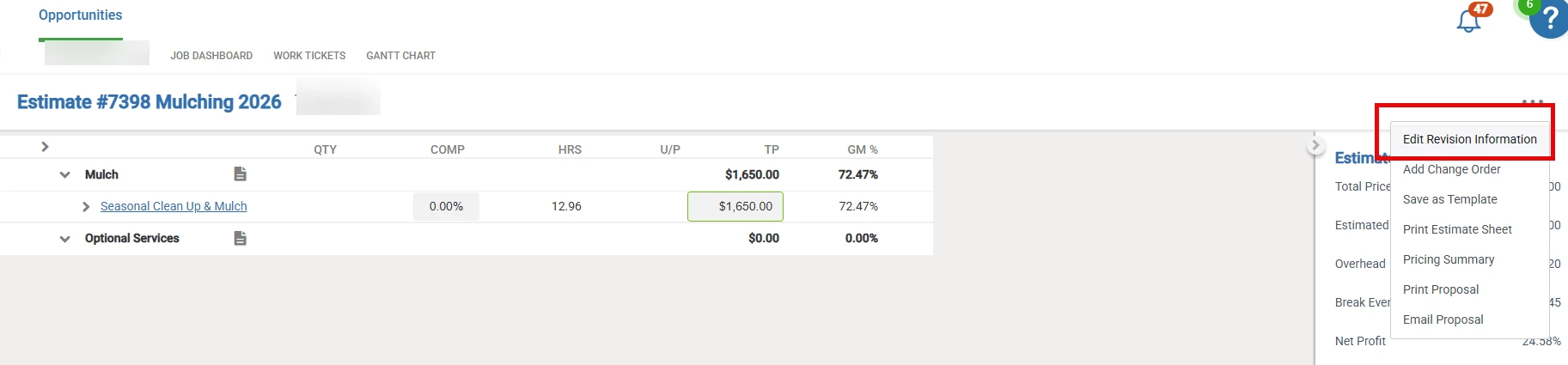Image resolution: width=1568 pixels, height=365 pixels.
Task: Collapse the Mulch group chevron
Action: click(64, 174)
